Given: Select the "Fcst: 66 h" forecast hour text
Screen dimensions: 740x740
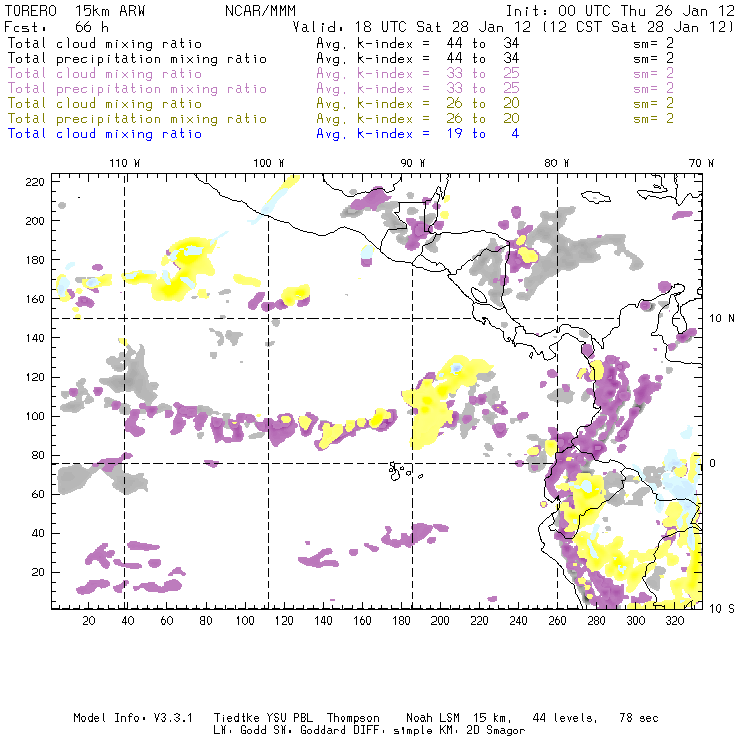Looking at the screenshot, I should coord(57,27).
